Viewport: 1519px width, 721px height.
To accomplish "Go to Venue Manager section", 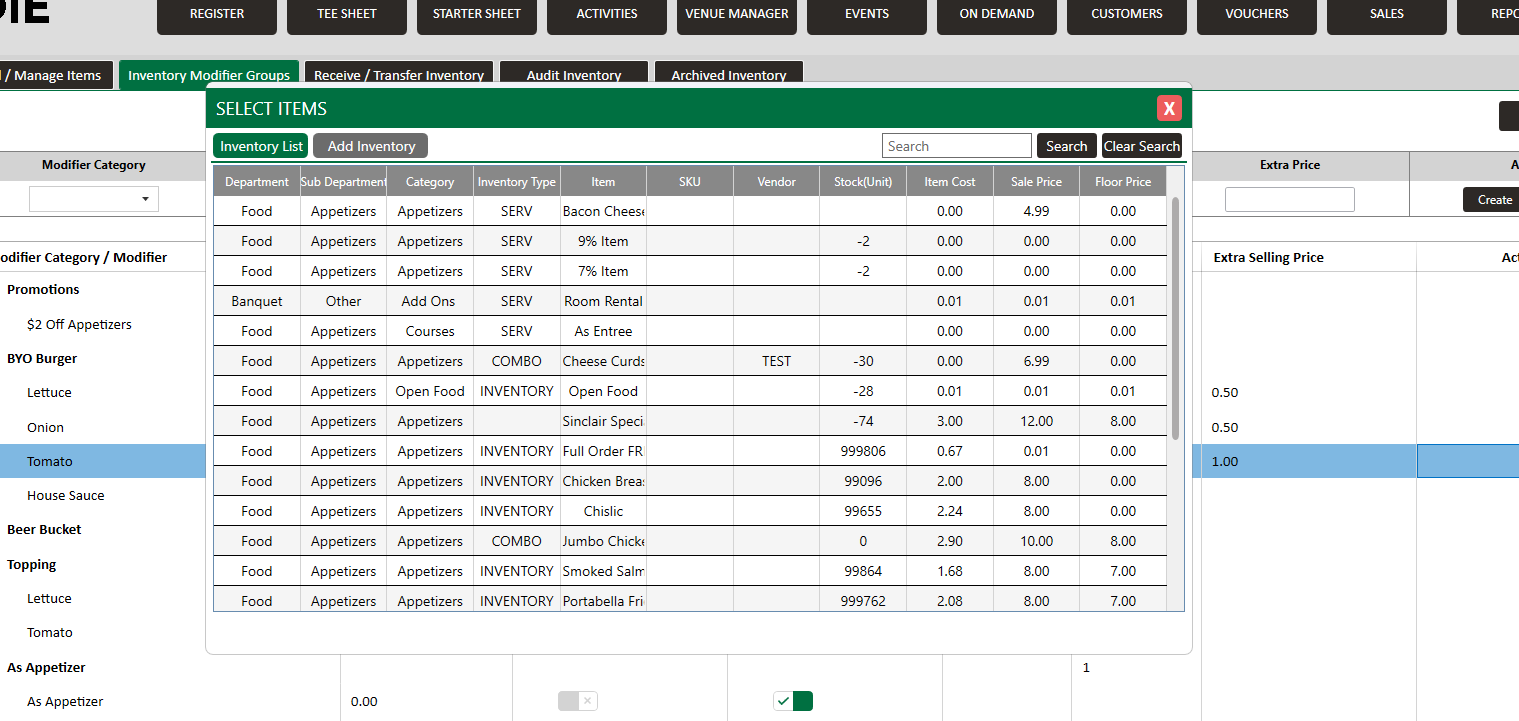I will click(x=737, y=14).
